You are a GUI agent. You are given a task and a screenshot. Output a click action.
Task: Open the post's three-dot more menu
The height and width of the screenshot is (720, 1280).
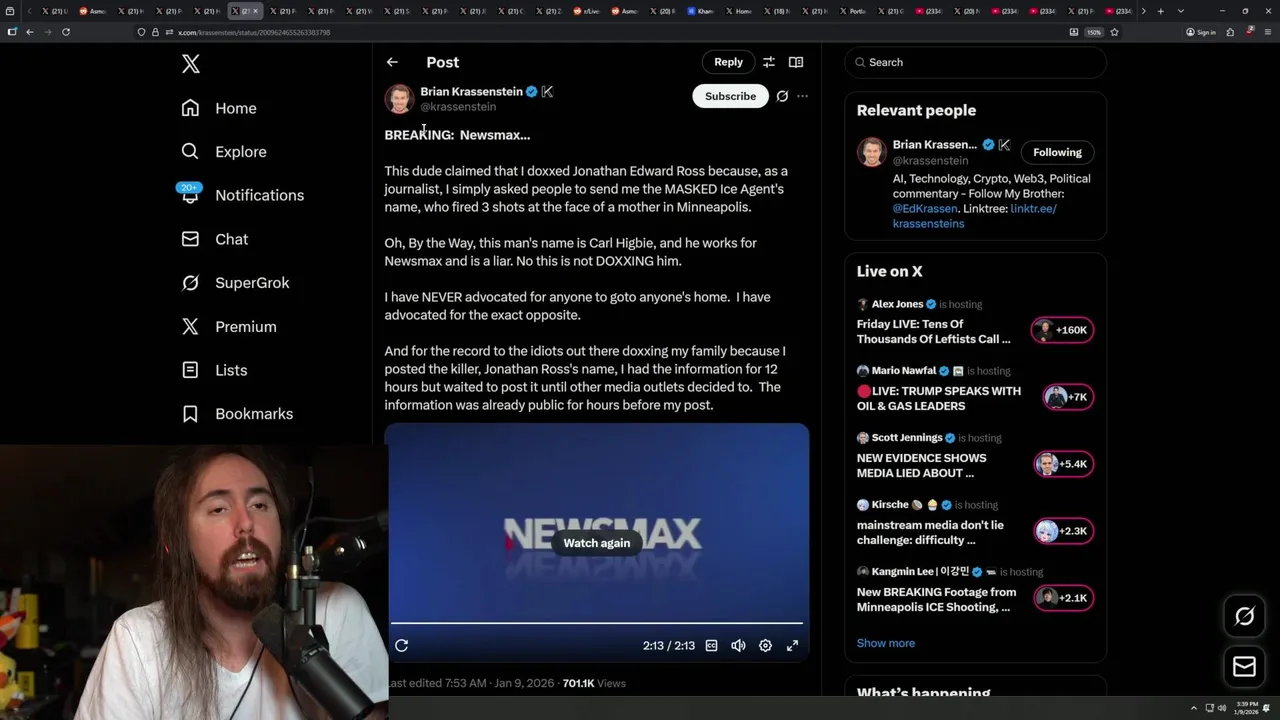tap(802, 96)
